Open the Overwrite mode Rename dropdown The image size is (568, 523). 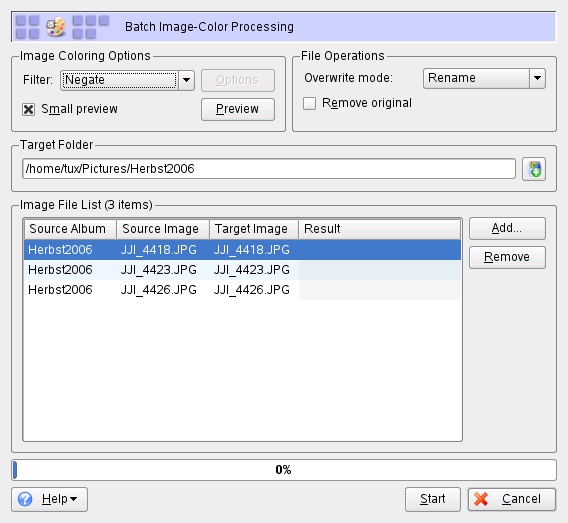[484, 78]
